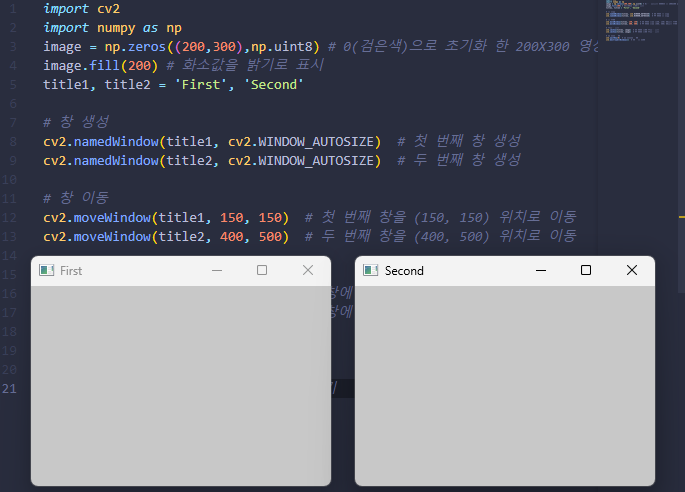Screen dimensions: 685x492
Task: Click the First window title text
Action: (x=71, y=271)
